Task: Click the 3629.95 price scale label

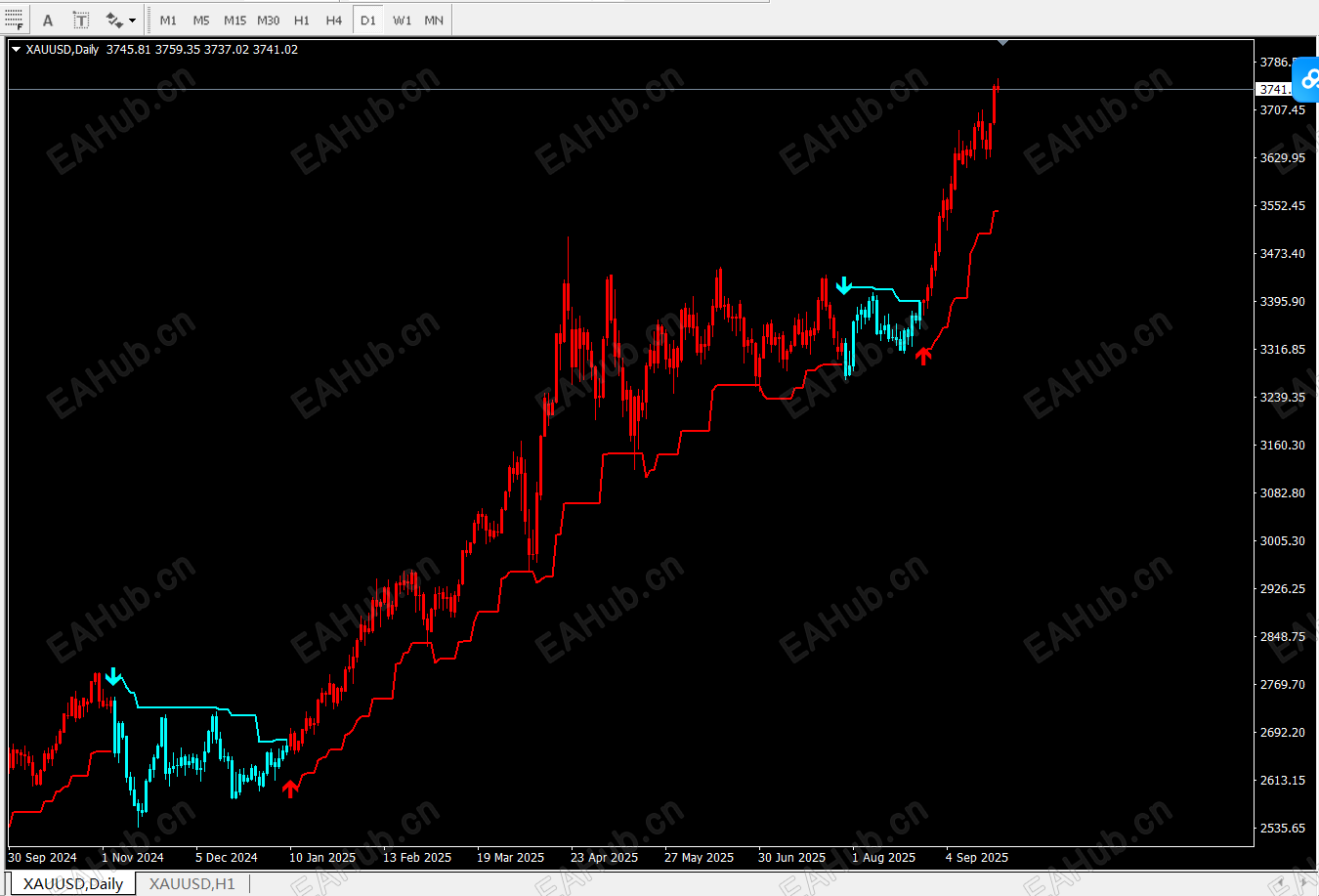Action: click(x=1282, y=157)
